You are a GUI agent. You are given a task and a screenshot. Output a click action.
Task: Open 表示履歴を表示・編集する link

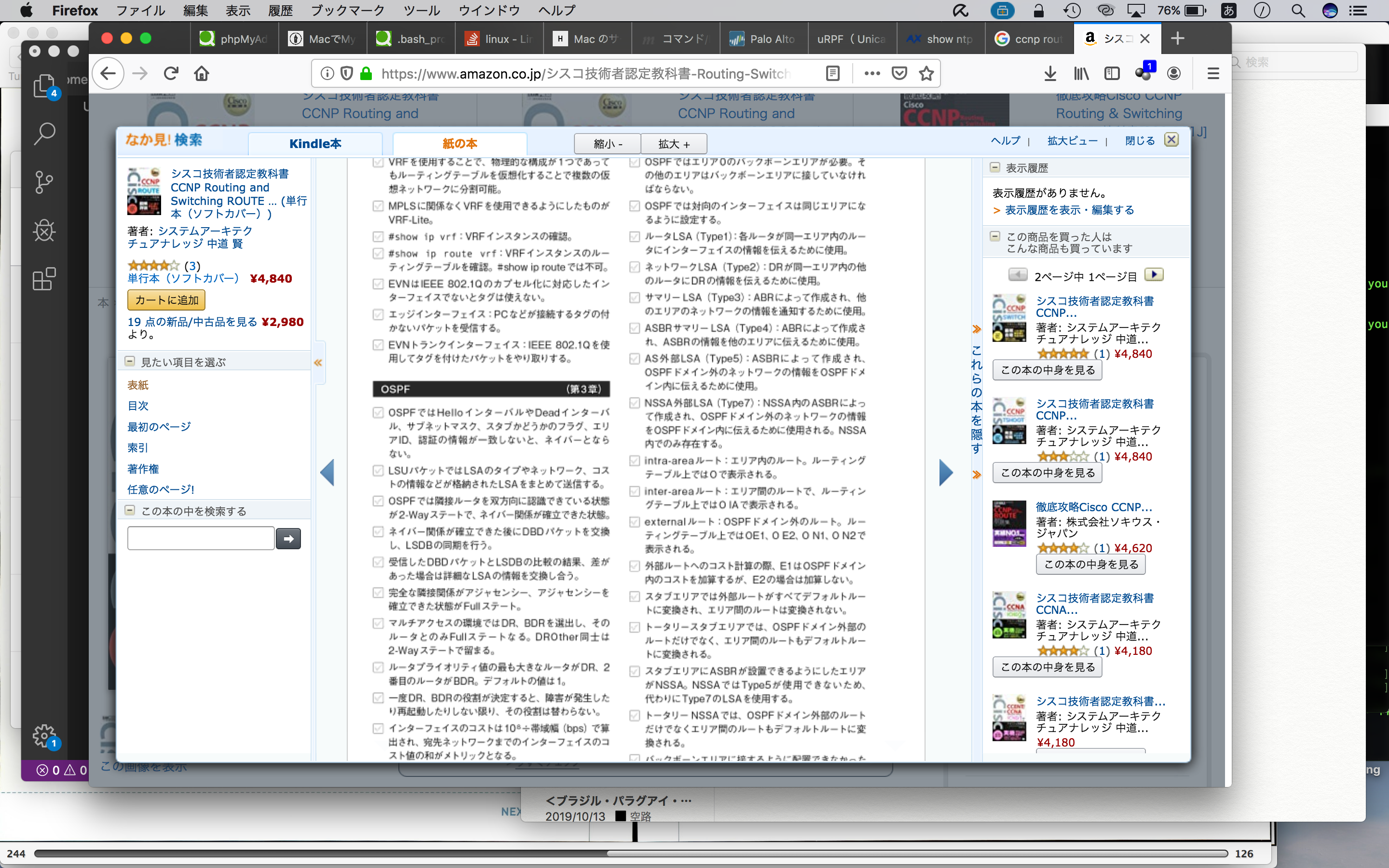pyautogui.click(x=1069, y=210)
